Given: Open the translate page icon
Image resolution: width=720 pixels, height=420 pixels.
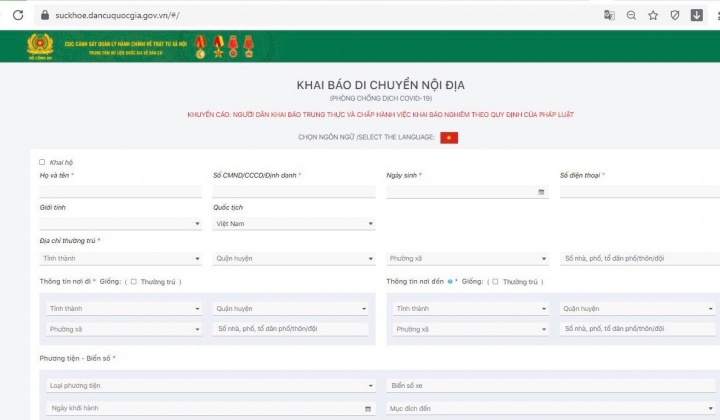Looking at the screenshot, I should 609,15.
